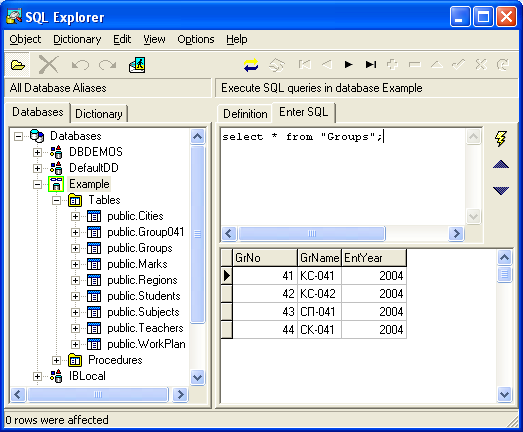
Task: Click the Insert record plus icon
Action: [392, 64]
